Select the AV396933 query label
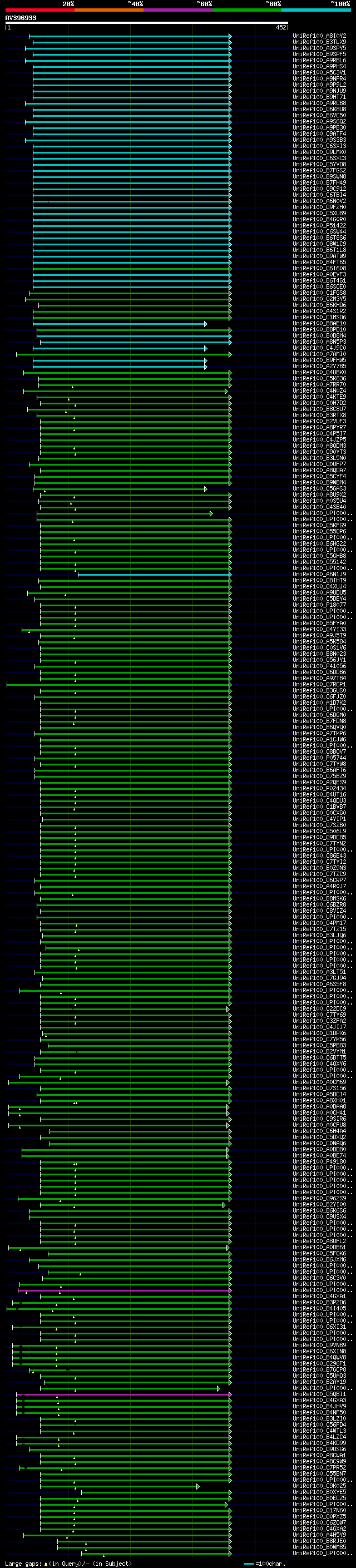 [21, 18]
